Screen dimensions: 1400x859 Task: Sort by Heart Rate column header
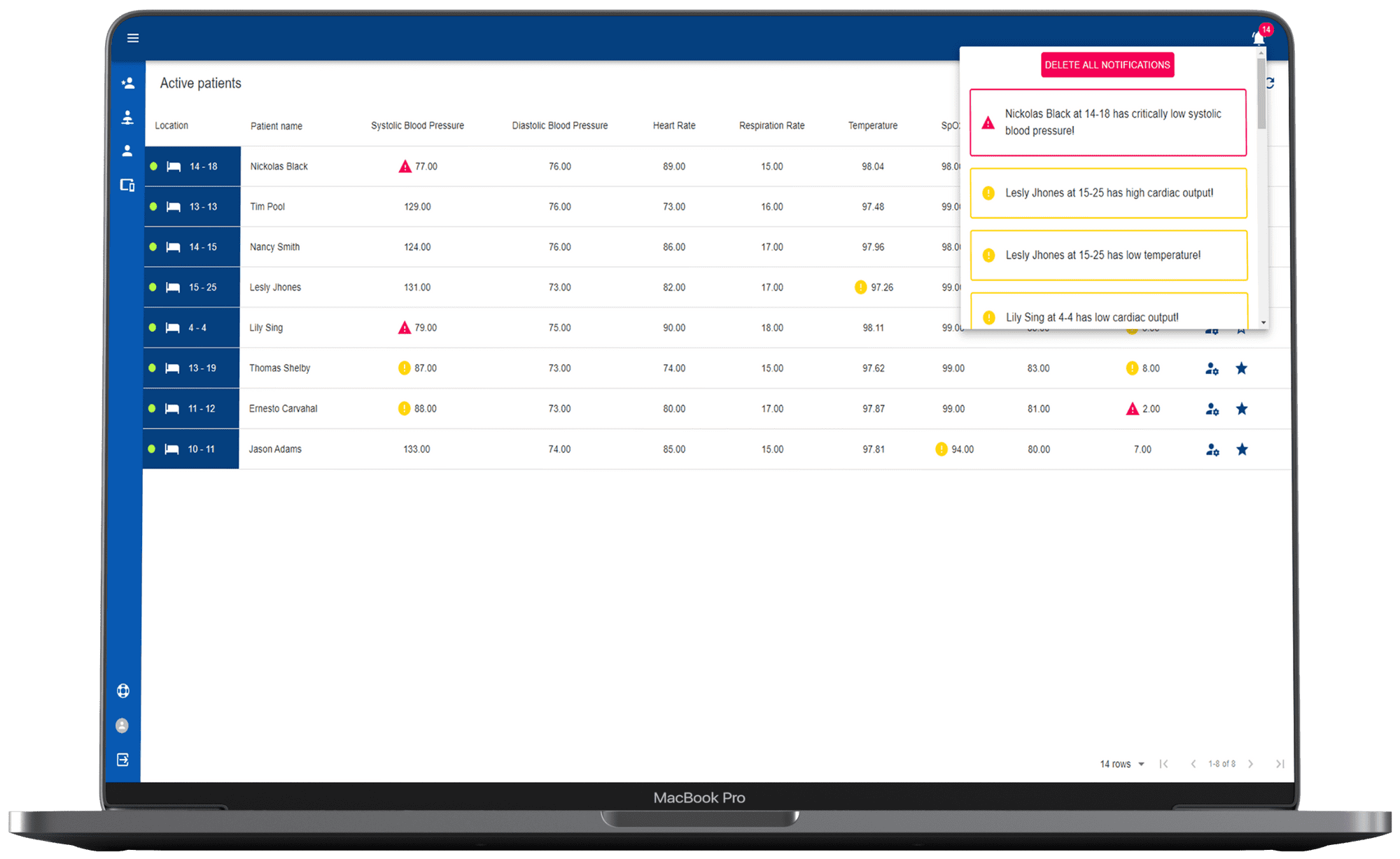pos(674,126)
